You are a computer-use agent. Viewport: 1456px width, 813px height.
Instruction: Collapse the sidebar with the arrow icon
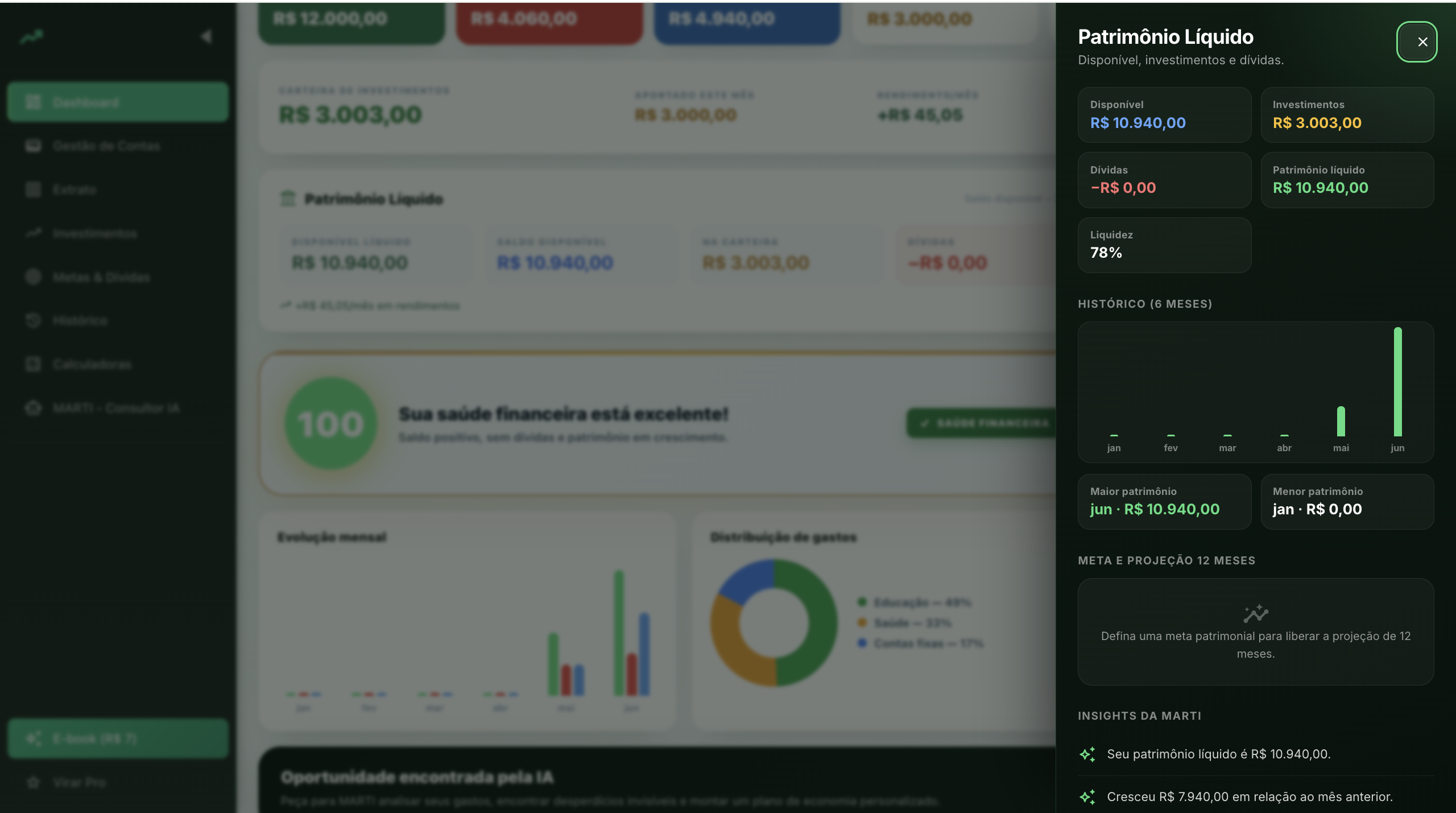[206, 36]
